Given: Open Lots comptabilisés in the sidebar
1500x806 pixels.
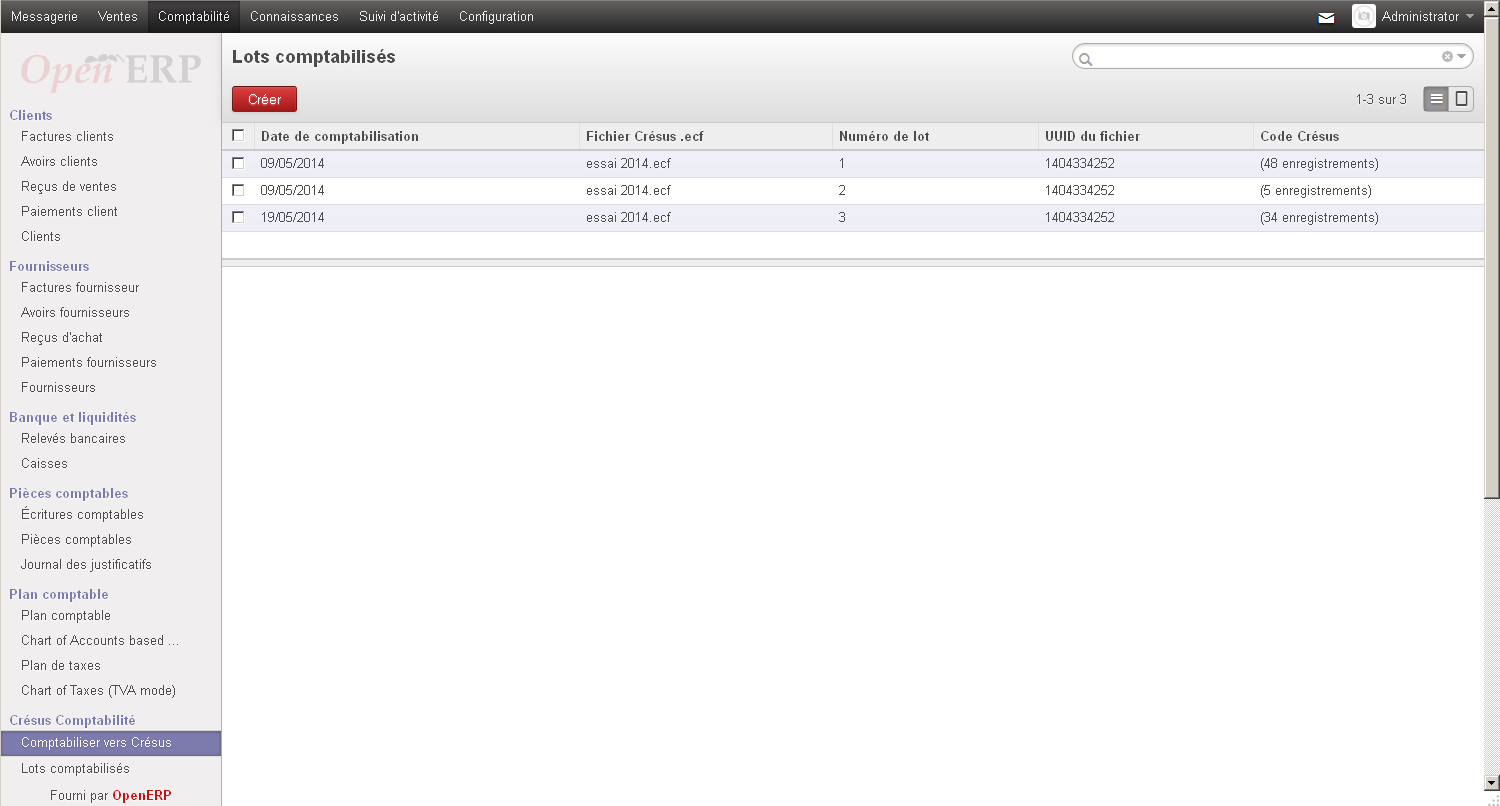Looking at the screenshot, I should click(x=75, y=769).
